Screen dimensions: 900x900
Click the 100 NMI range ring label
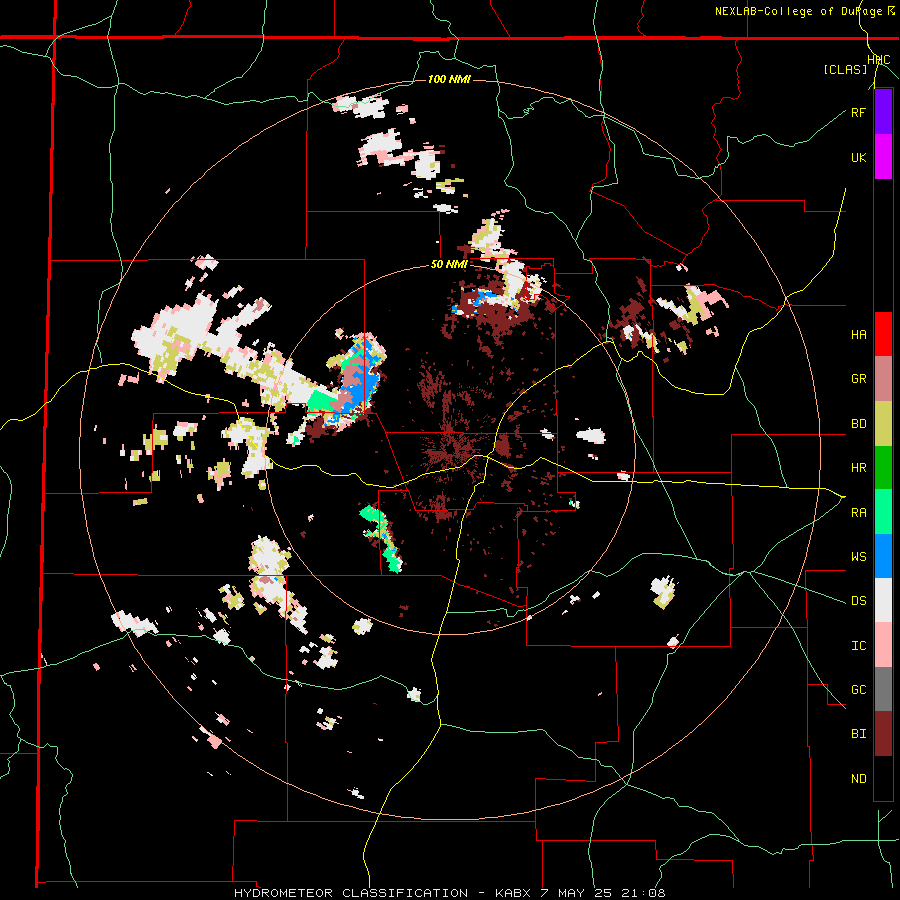tap(449, 79)
